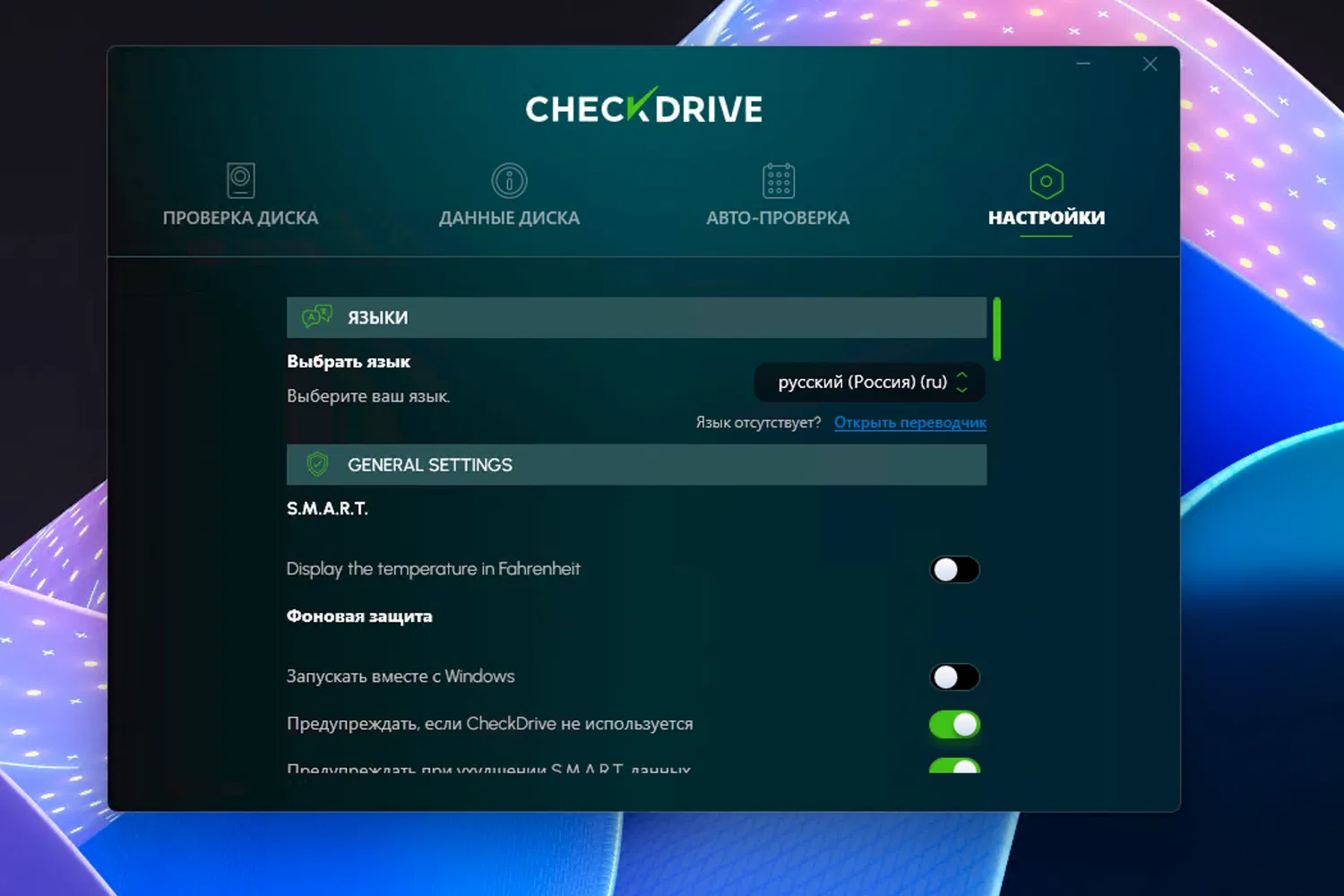Turn on Запускать вместе с Windows
The image size is (1344, 896).
954,676
